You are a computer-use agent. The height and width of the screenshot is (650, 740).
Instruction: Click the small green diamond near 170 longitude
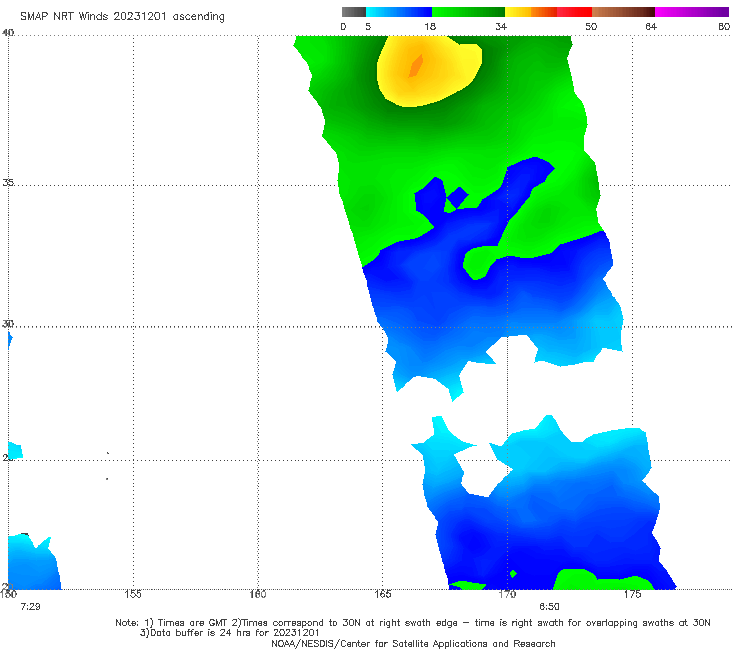click(513, 574)
